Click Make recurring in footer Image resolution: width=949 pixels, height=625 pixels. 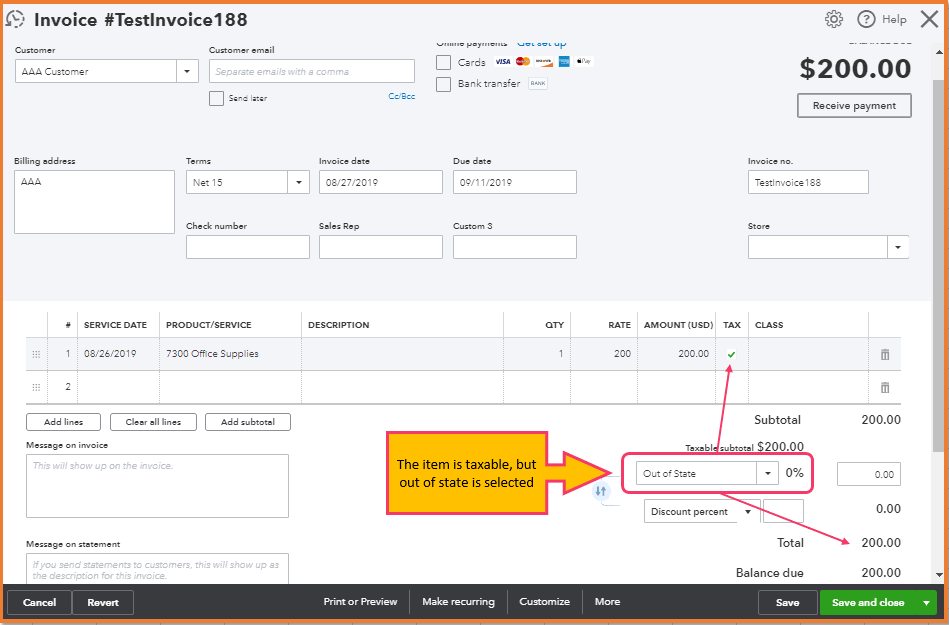[x=458, y=602]
